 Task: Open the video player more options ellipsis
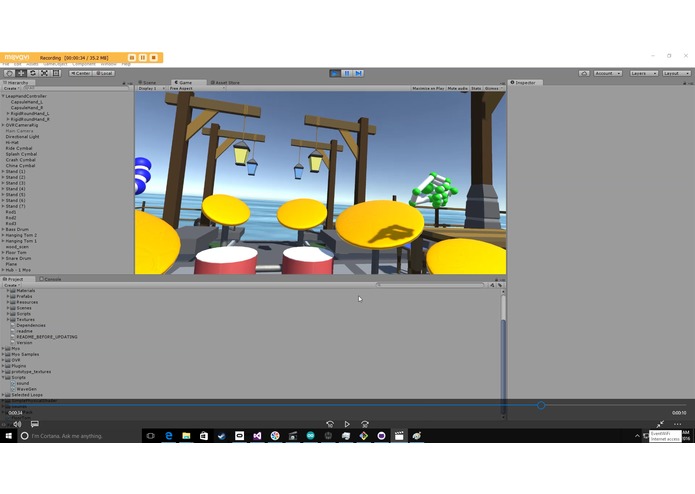[678, 424]
